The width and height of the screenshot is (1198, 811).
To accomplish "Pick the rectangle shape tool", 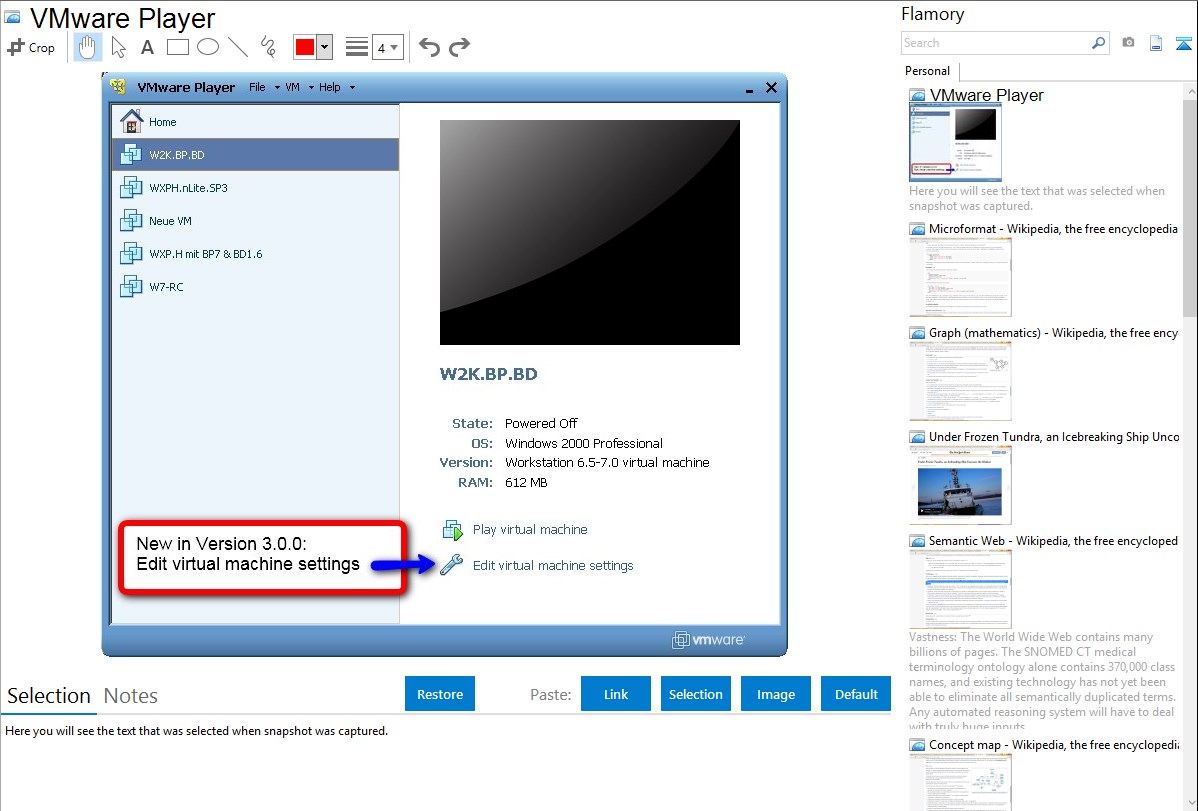I will click(178, 47).
